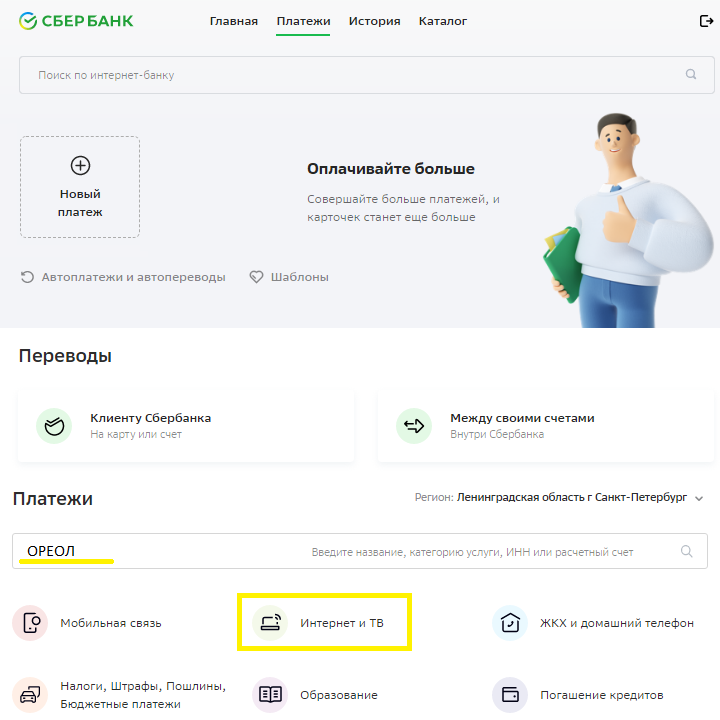Viewport: 720px width, 720px height.
Task: Click the autopayments refresh-arrow icon
Action: point(27,277)
